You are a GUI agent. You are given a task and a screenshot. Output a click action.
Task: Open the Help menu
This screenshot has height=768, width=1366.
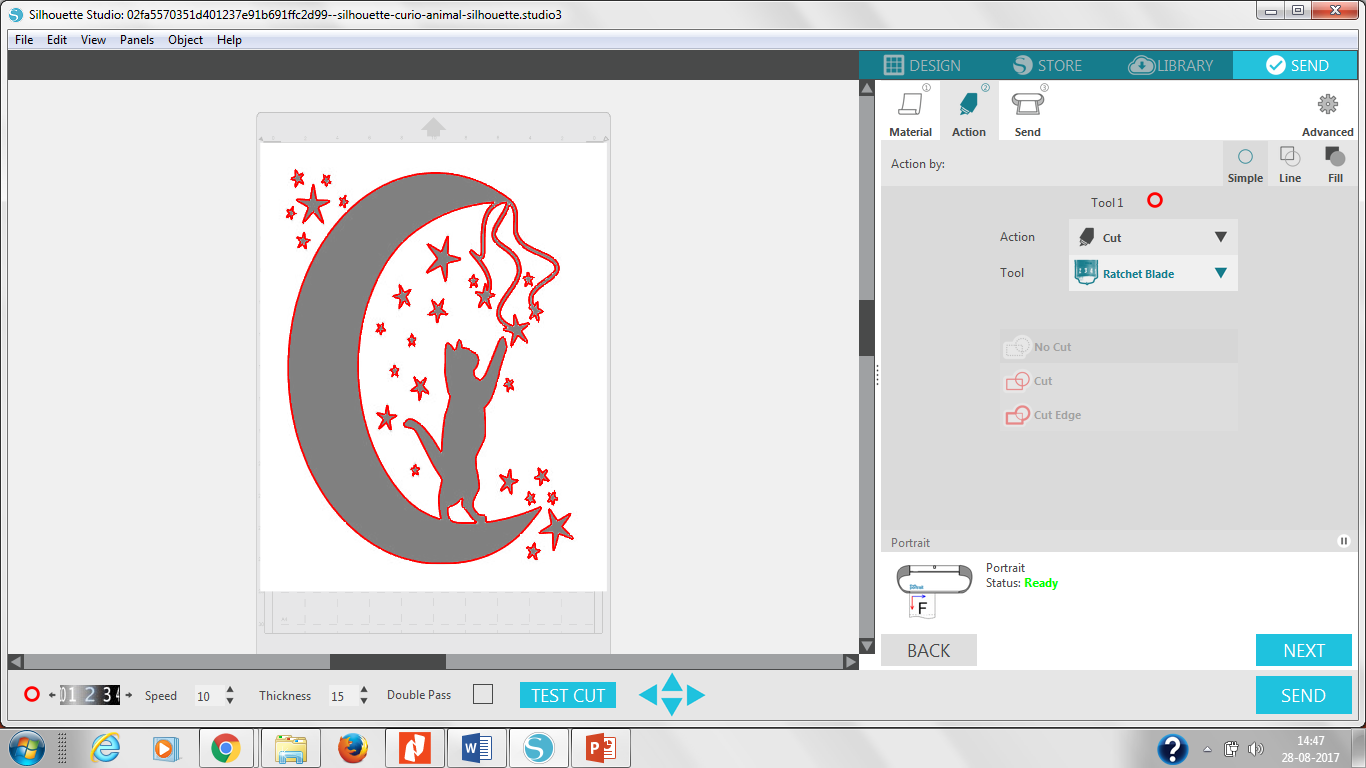[229, 40]
